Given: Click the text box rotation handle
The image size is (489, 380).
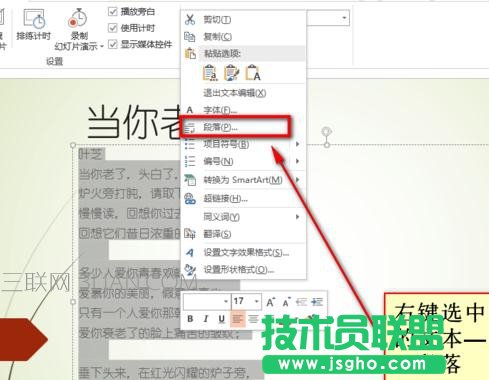Looking at the screenshot, I should [x=327, y=131].
